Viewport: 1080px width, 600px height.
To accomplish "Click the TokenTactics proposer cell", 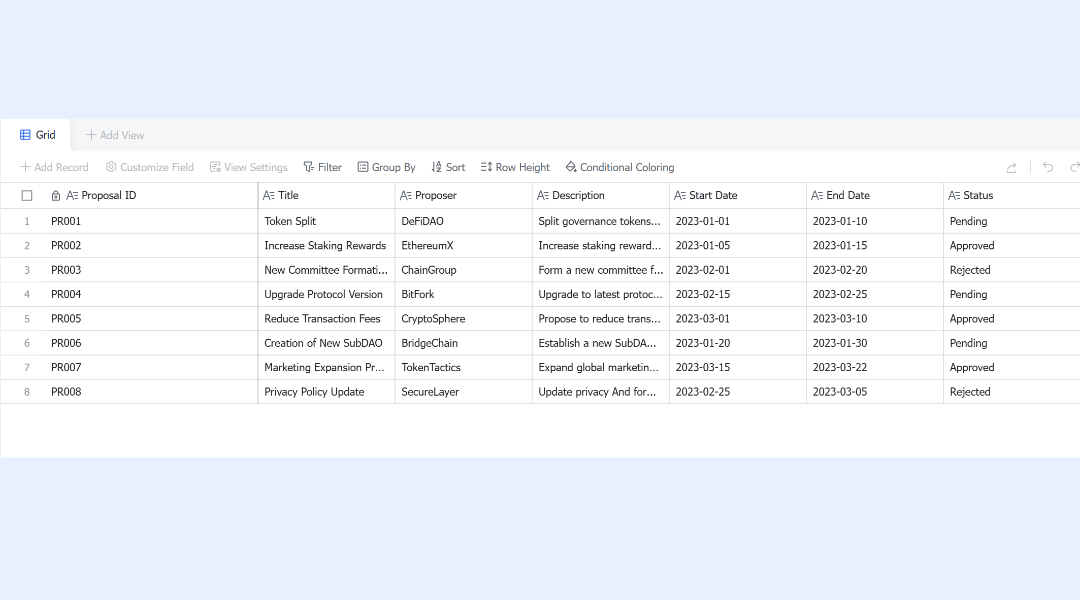I will 464,367.
